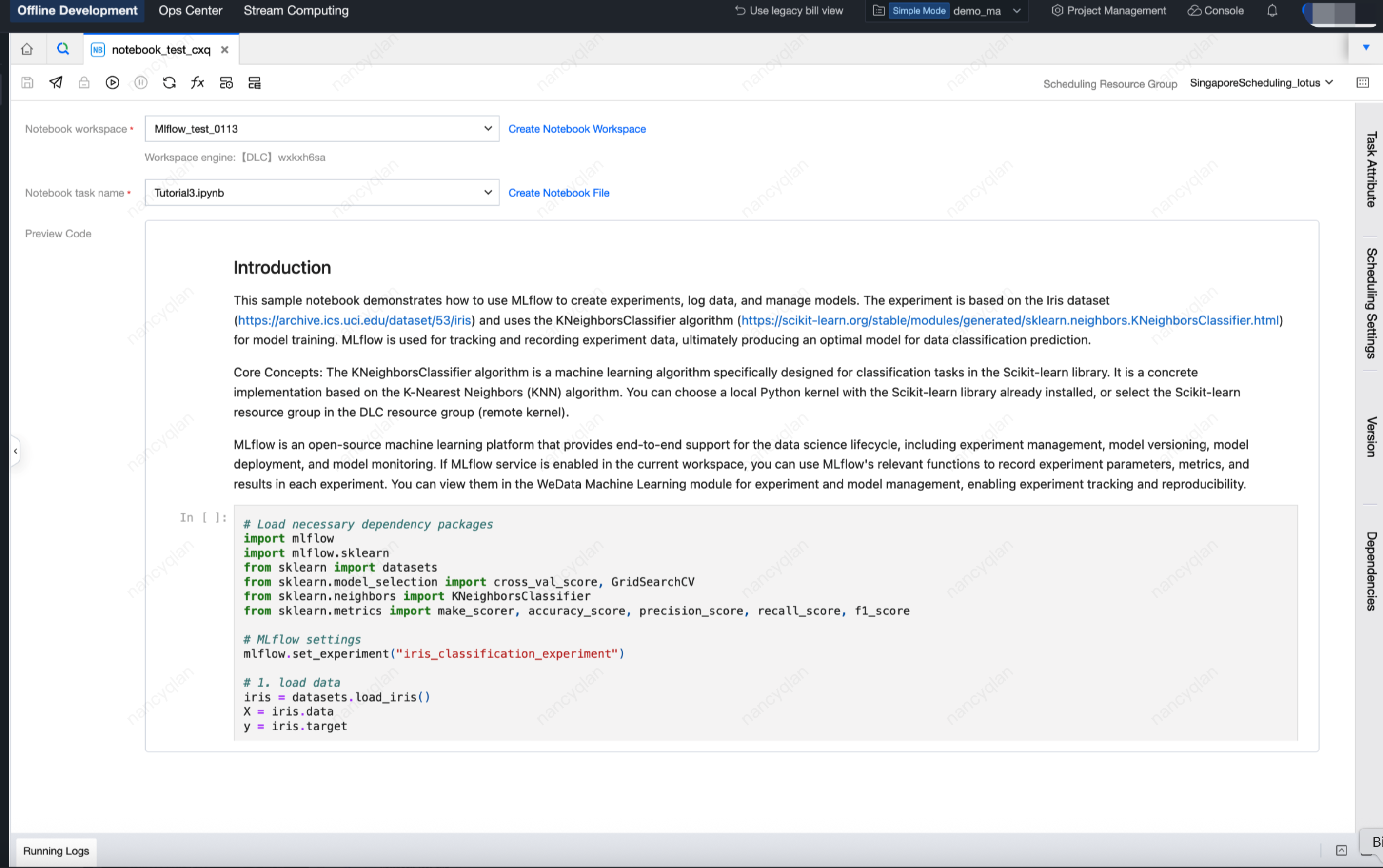The width and height of the screenshot is (1383, 868).
Task: Open the Scheduling Settings side tab
Action: click(x=1371, y=303)
